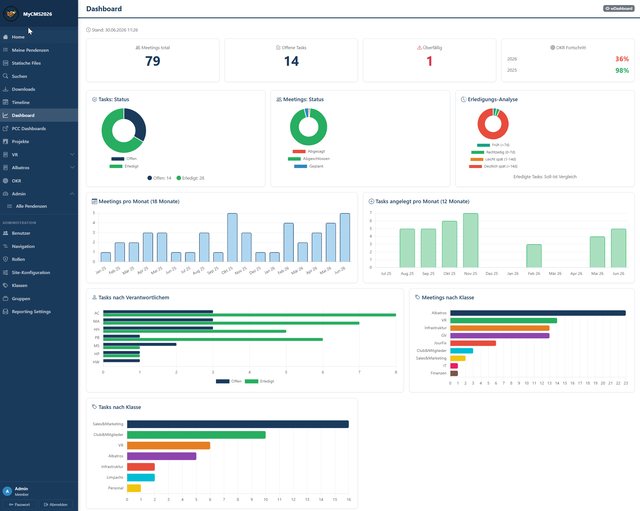Click plus icon beside Tasks angelegt pro Monat
This screenshot has height=511, width=640.
(371, 201)
